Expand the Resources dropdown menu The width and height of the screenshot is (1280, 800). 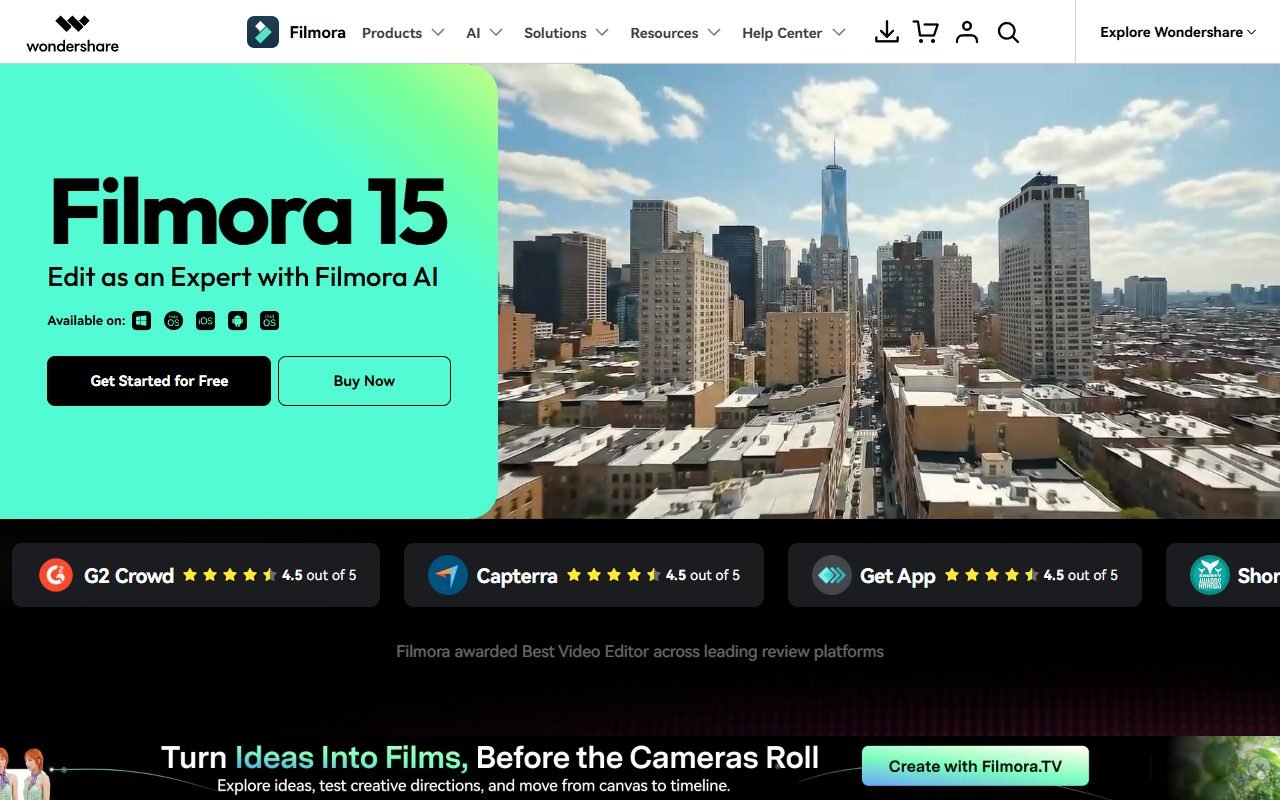tap(675, 33)
